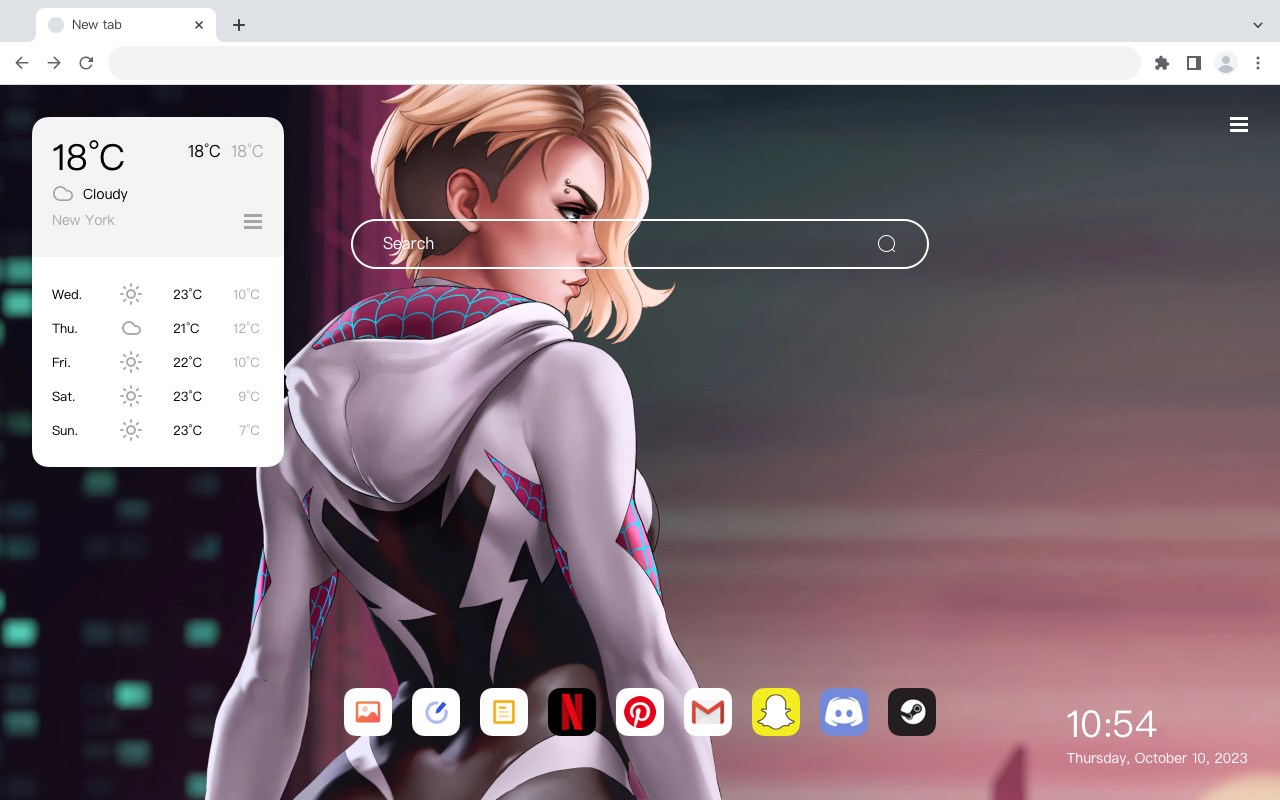
Task: Open a new tab with the plus button
Action: [239, 25]
